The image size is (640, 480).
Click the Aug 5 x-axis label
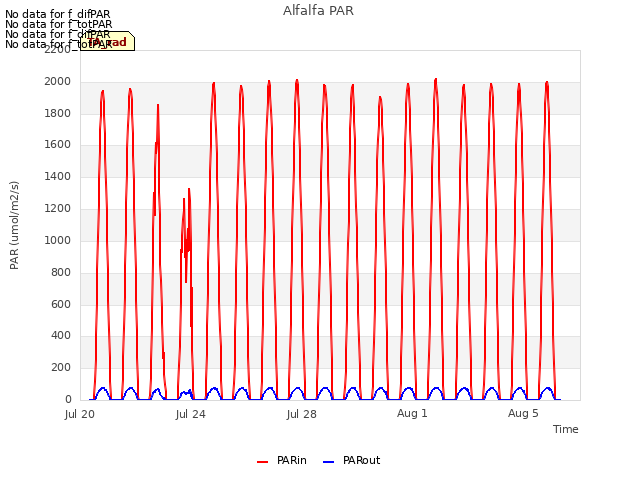click(x=523, y=413)
